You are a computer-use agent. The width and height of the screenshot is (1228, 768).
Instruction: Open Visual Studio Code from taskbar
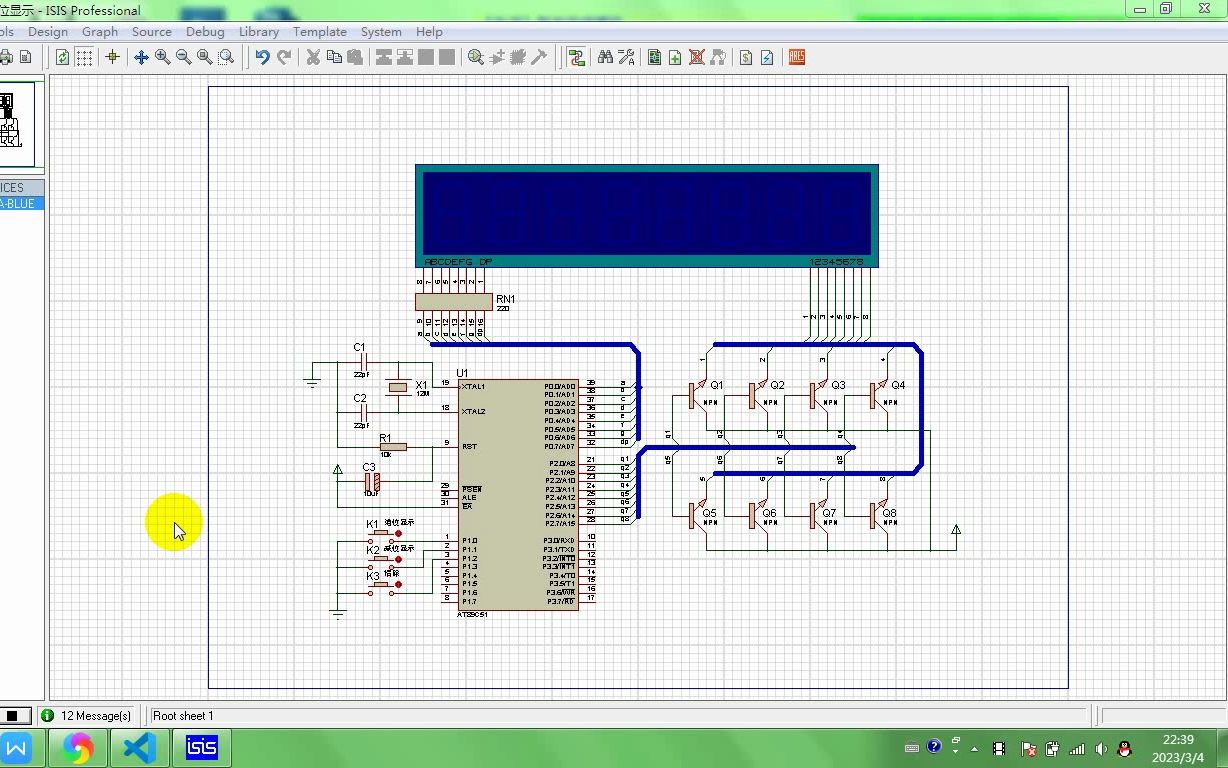tap(139, 747)
